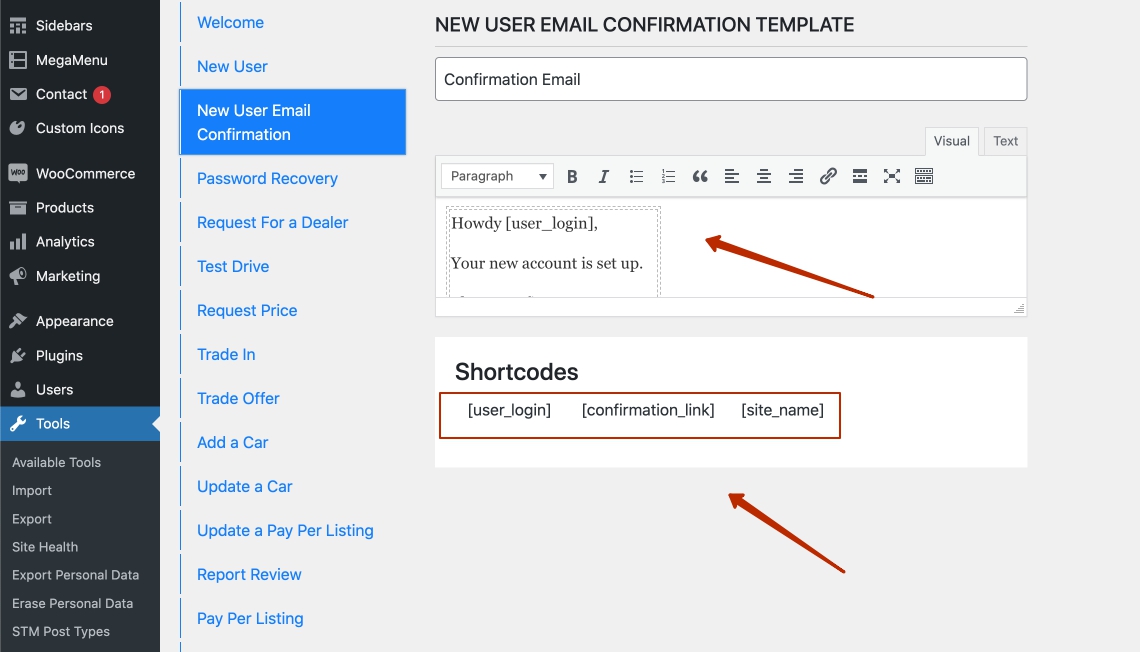Insert a numbered list
This screenshot has width=1140, height=652.
[x=668, y=177]
